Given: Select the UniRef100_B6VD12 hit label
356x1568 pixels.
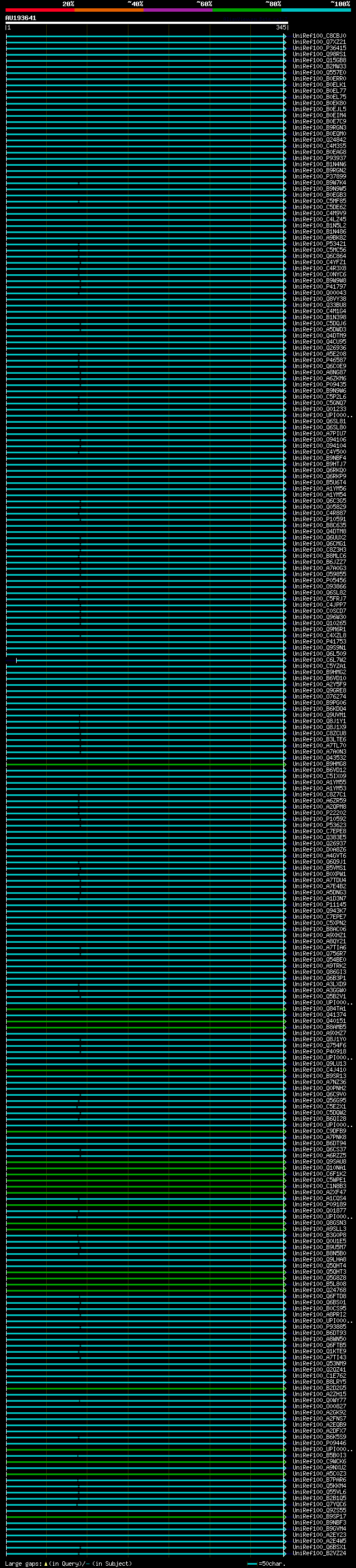Looking at the screenshot, I should (319, 770).
